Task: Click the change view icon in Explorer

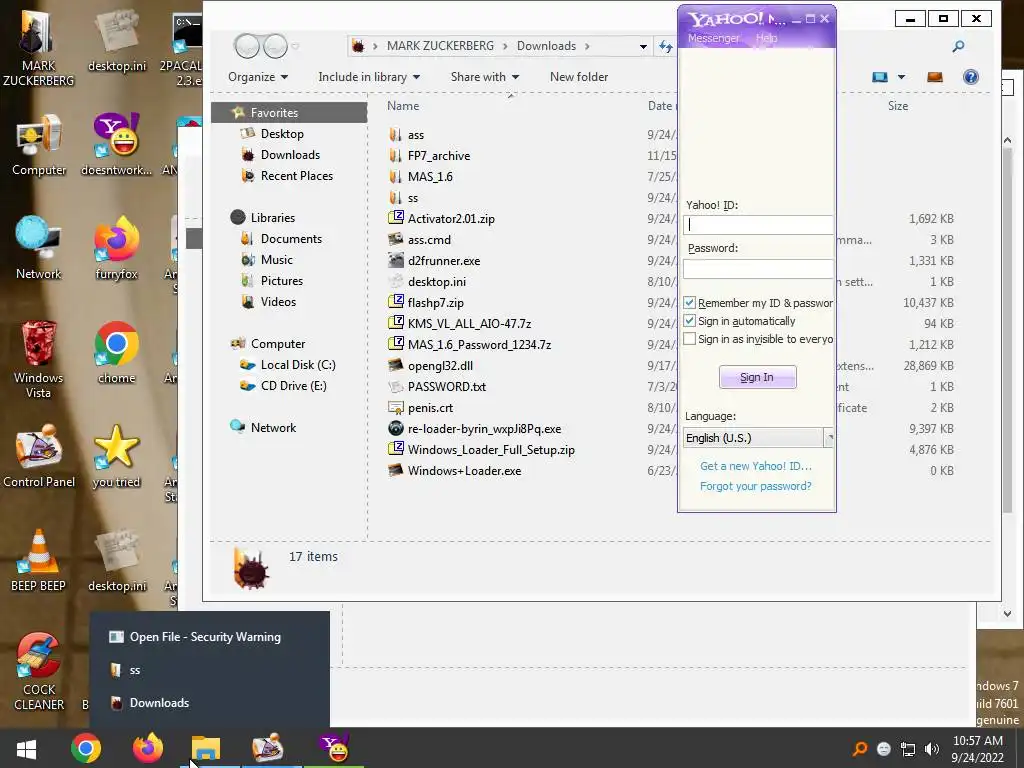Action: pos(880,77)
